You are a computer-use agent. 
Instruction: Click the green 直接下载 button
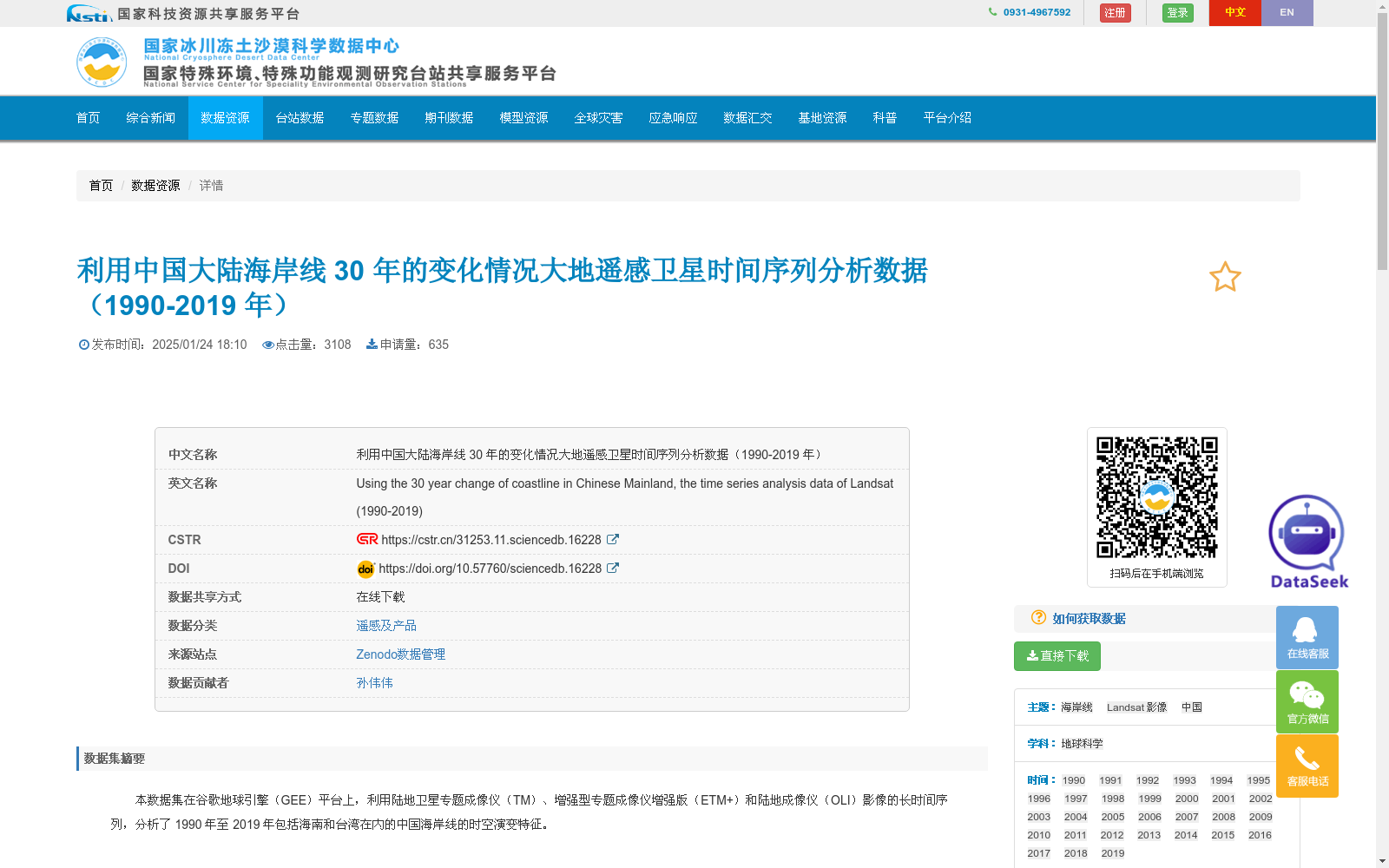(x=1057, y=656)
